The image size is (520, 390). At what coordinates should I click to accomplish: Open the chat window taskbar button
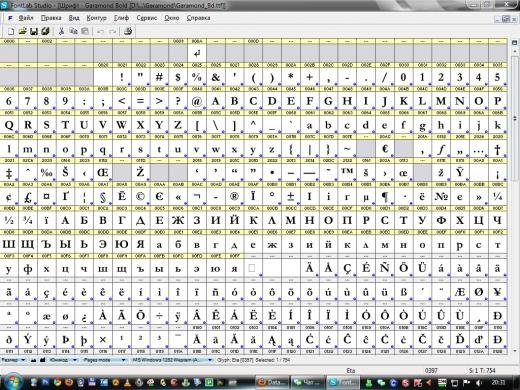308,382
